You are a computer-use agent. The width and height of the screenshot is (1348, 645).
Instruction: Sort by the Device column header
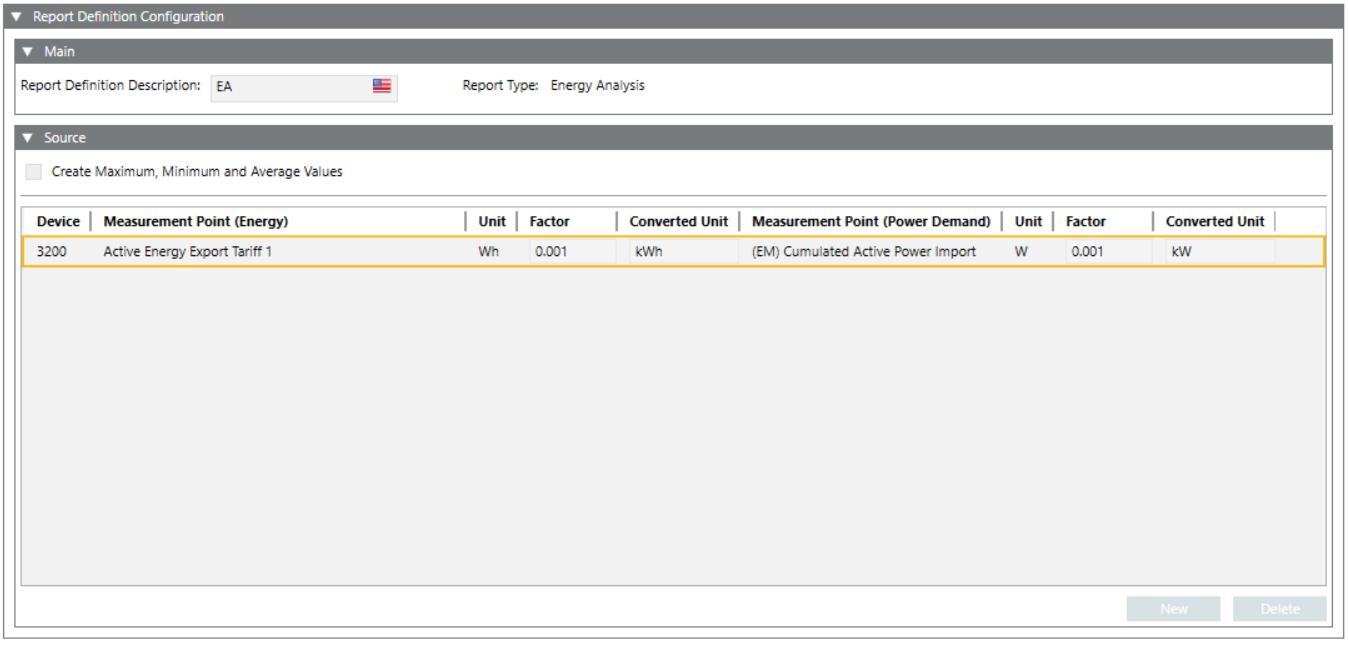coord(58,222)
